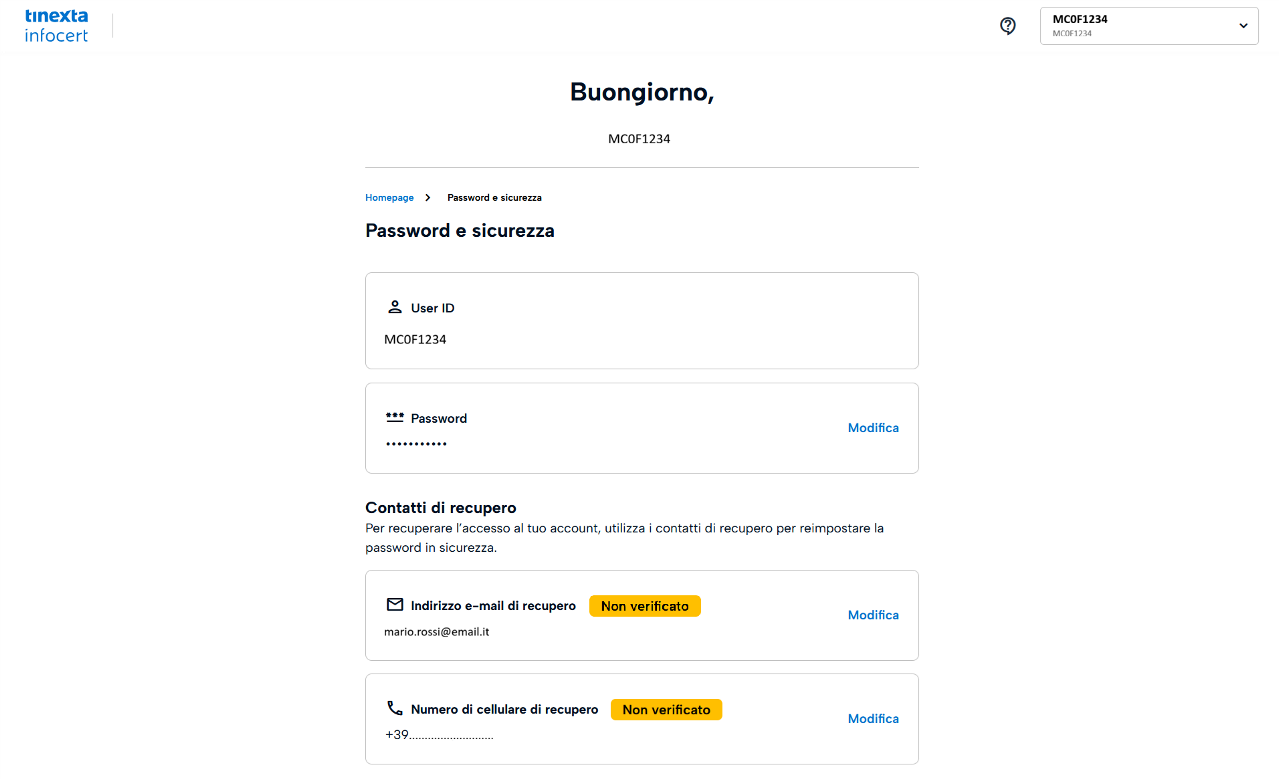The width and height of the screenshot is (1280, 779).
Task: Open the help question mark icon
Action: 1008,26
